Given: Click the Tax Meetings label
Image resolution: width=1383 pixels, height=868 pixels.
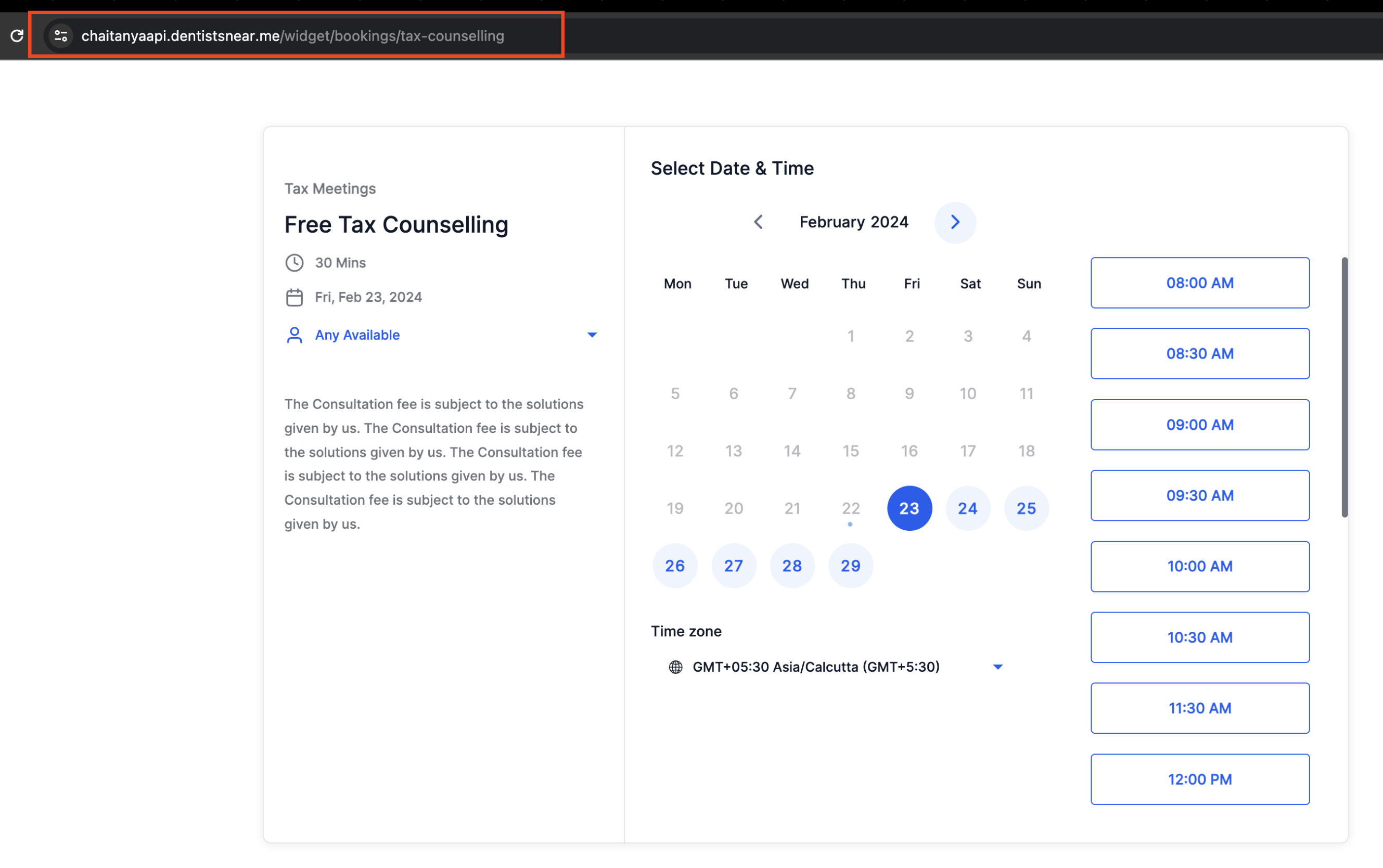Looking at the screenshot, I should coord(330,188).
